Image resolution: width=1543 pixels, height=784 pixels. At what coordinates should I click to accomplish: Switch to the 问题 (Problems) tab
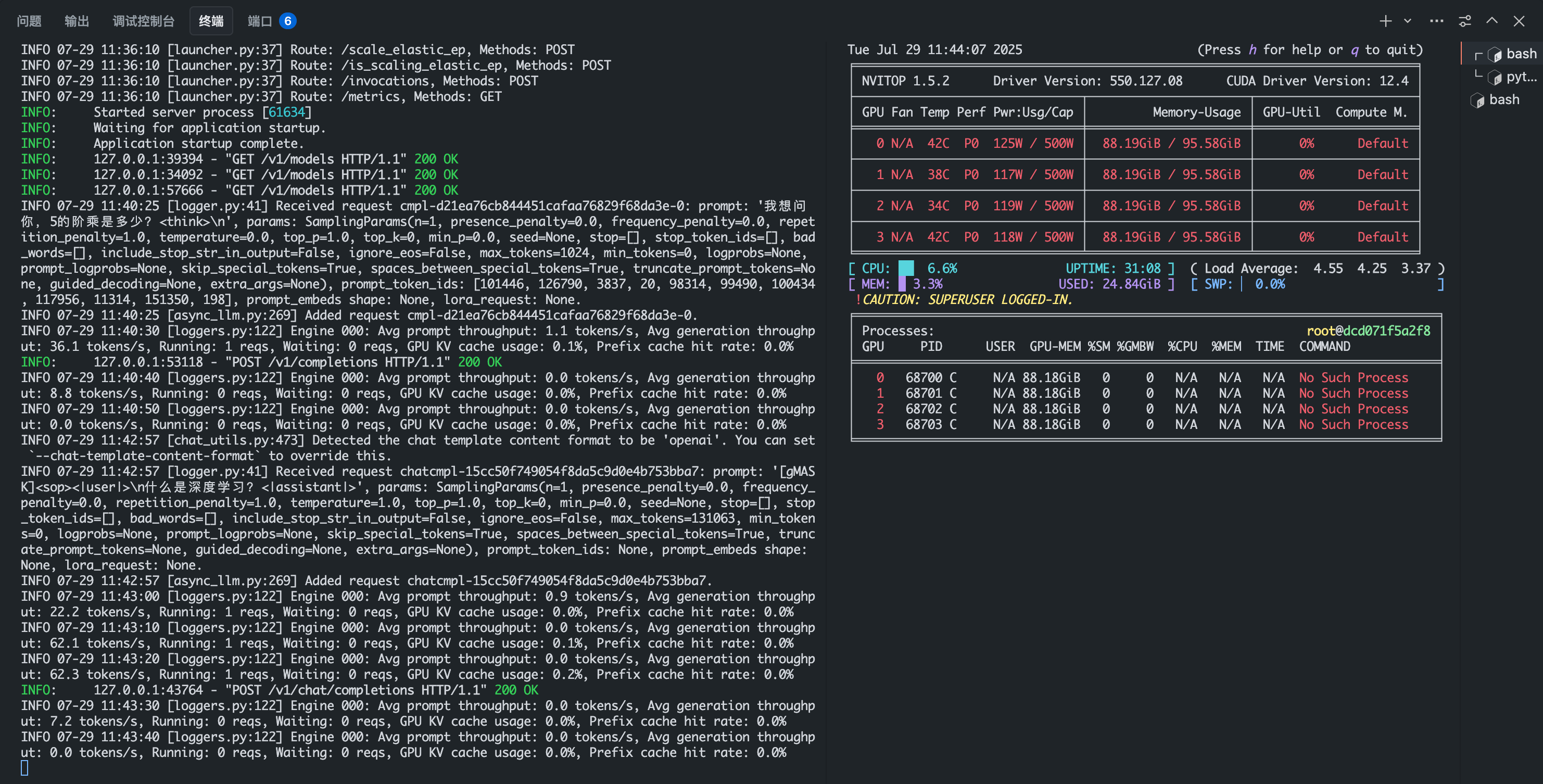click(29, 21)
